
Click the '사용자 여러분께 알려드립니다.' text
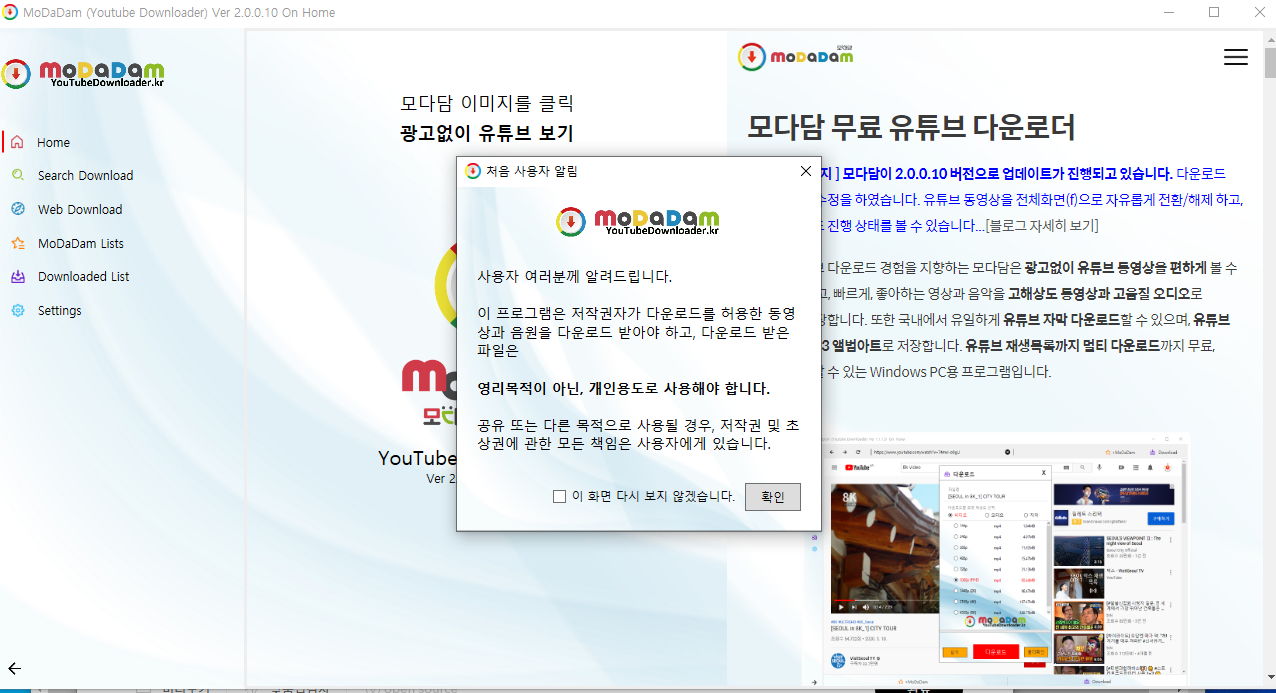575,276
